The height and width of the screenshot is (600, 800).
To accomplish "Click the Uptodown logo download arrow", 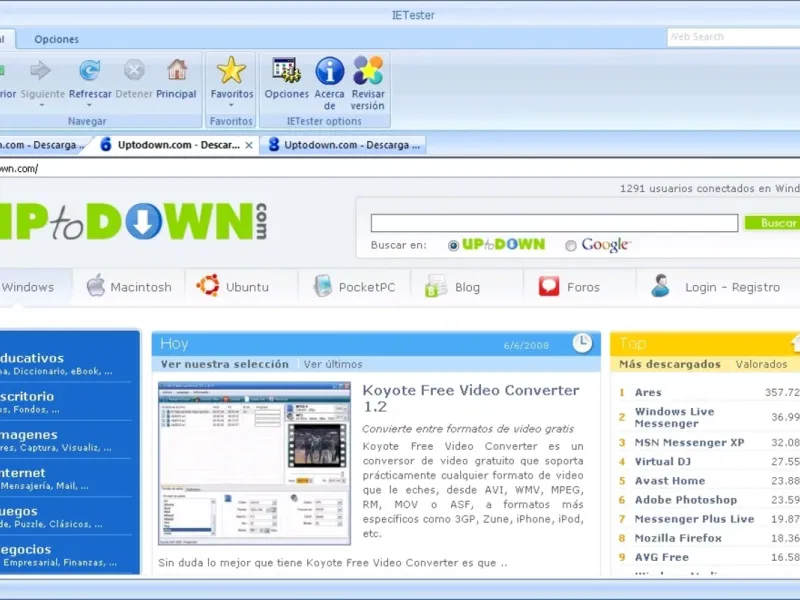I will (143, 221).
